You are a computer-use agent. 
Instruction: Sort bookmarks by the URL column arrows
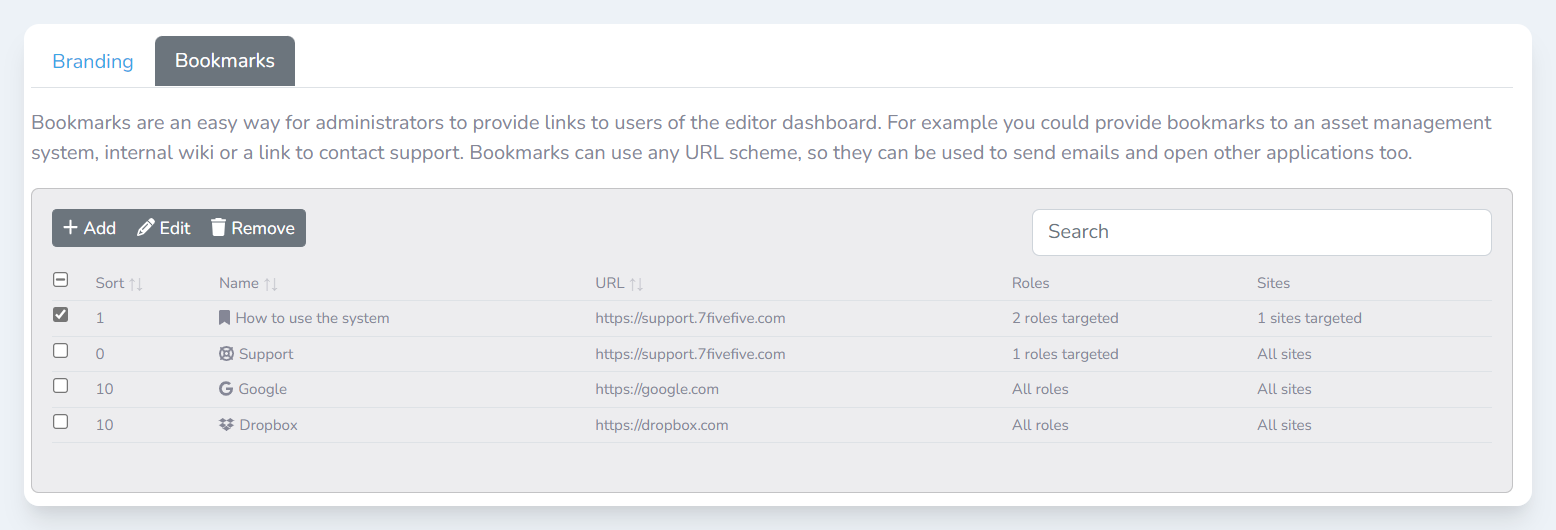(x=636, y=284)
